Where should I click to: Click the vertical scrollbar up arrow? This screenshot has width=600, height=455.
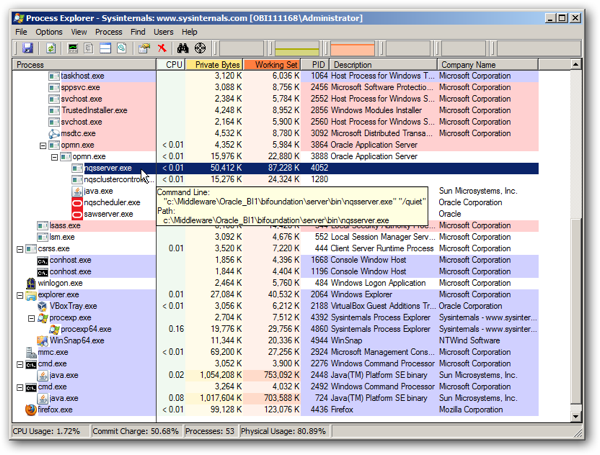[576, 64]
